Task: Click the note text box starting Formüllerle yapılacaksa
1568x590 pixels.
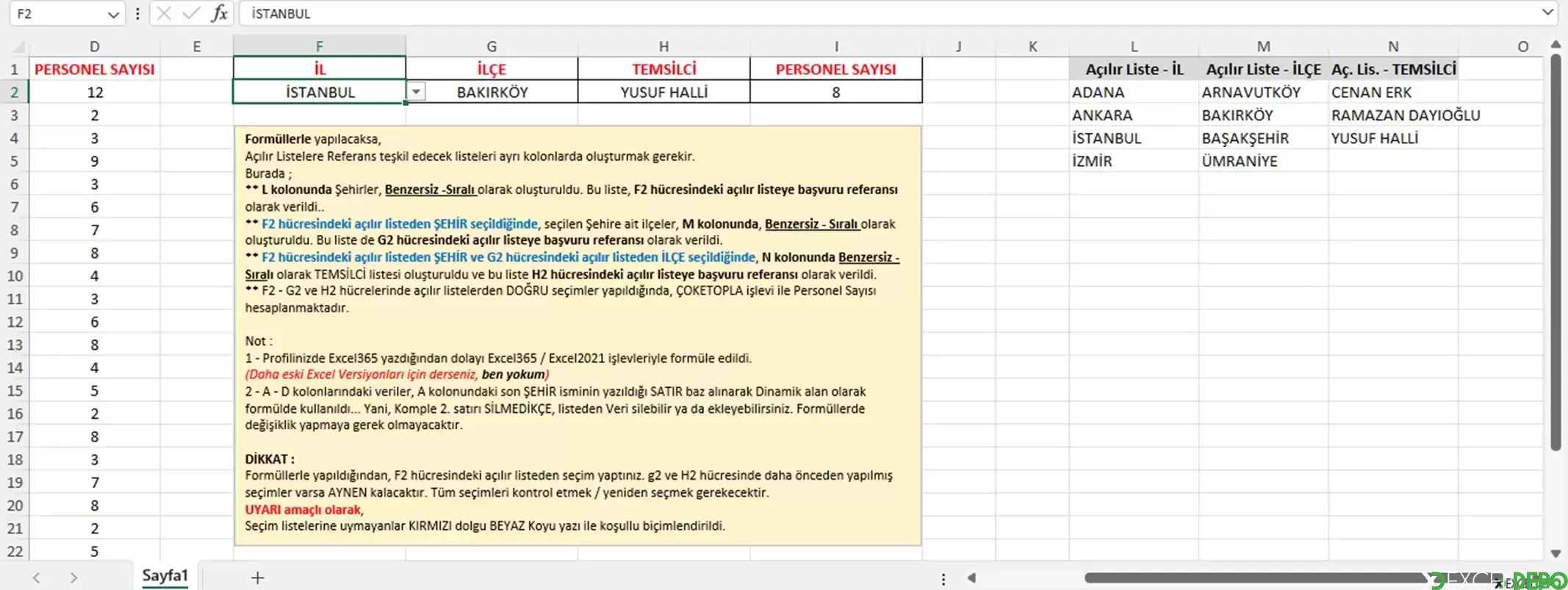Action: [578, 335]
